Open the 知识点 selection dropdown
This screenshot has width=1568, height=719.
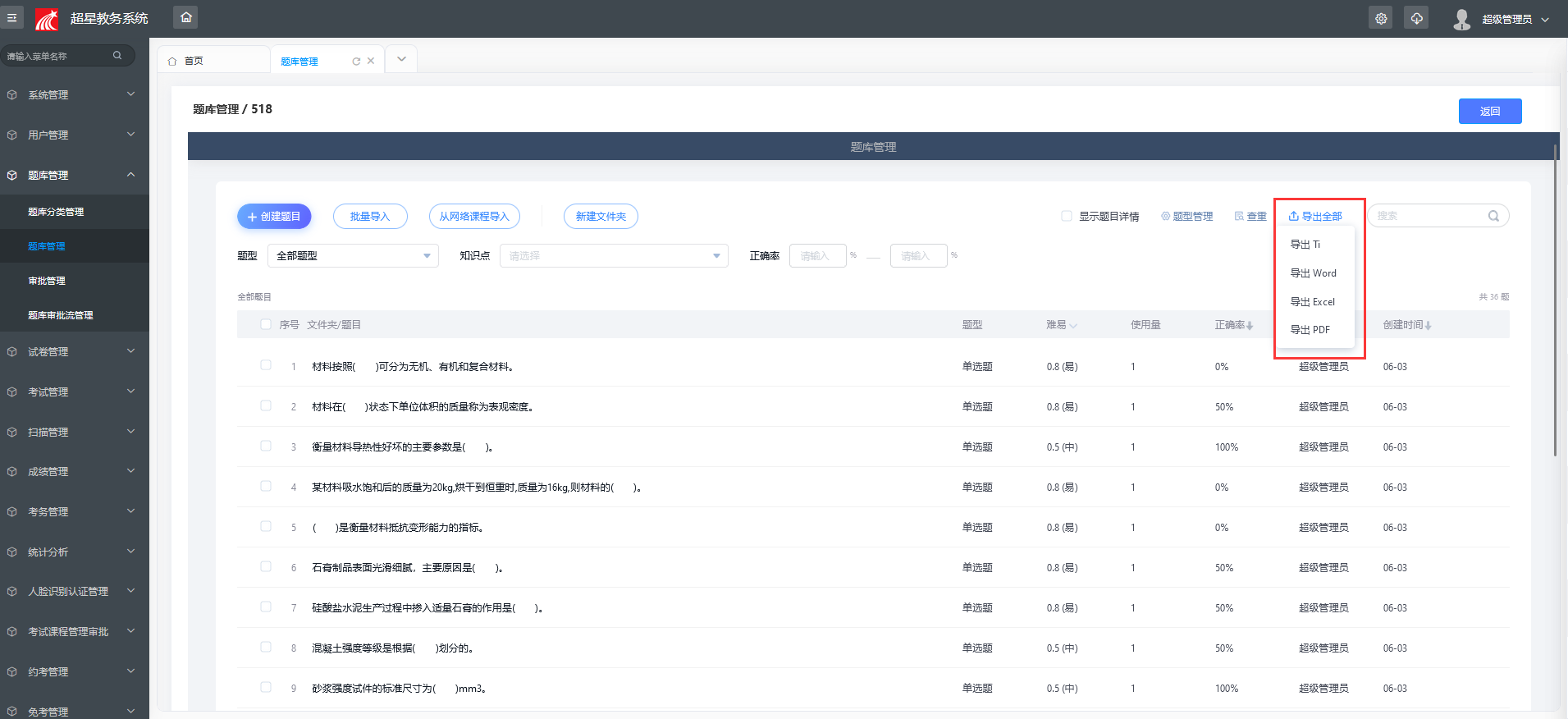613,256
